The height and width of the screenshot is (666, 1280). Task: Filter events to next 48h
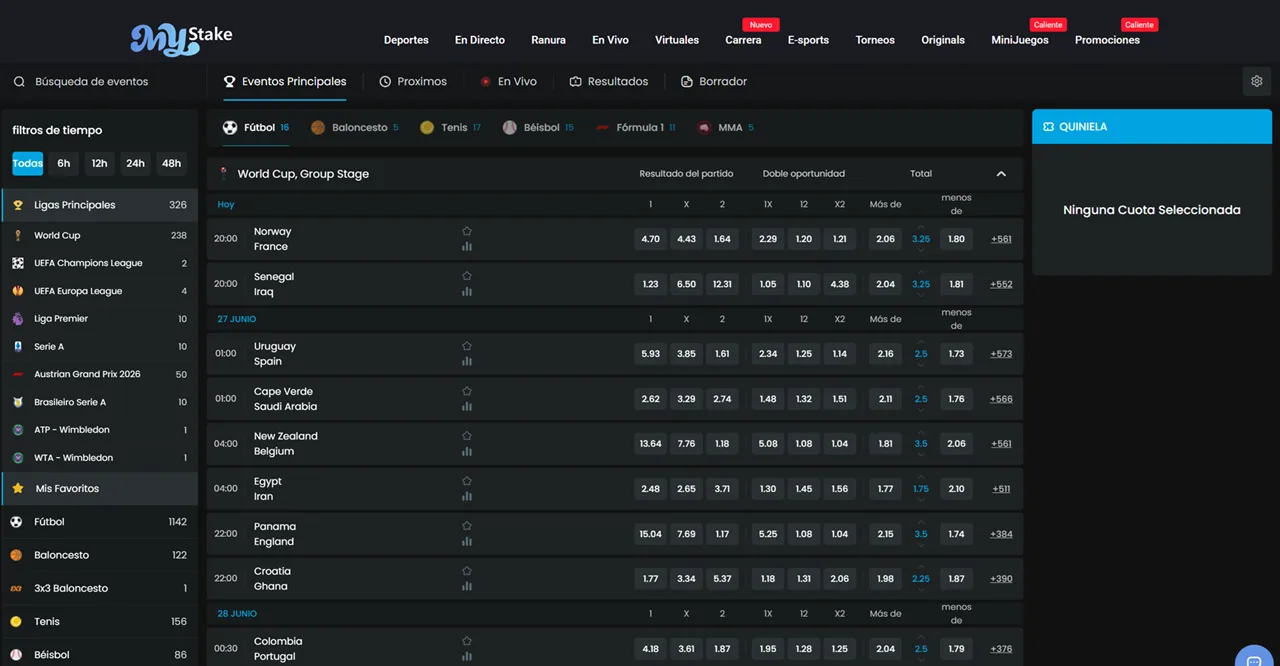[172, 164]
